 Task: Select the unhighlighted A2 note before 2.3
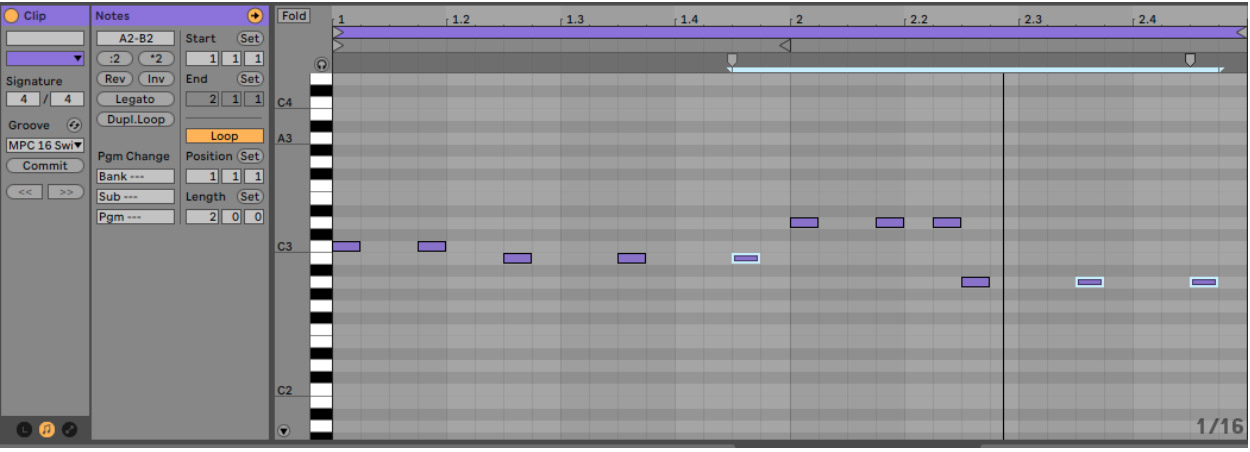click(975, 282)
